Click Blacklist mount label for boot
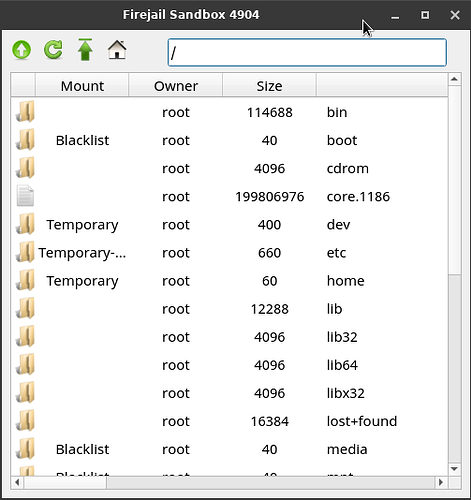The height and width of the screenshot is (500, 471). click(82, 140)
